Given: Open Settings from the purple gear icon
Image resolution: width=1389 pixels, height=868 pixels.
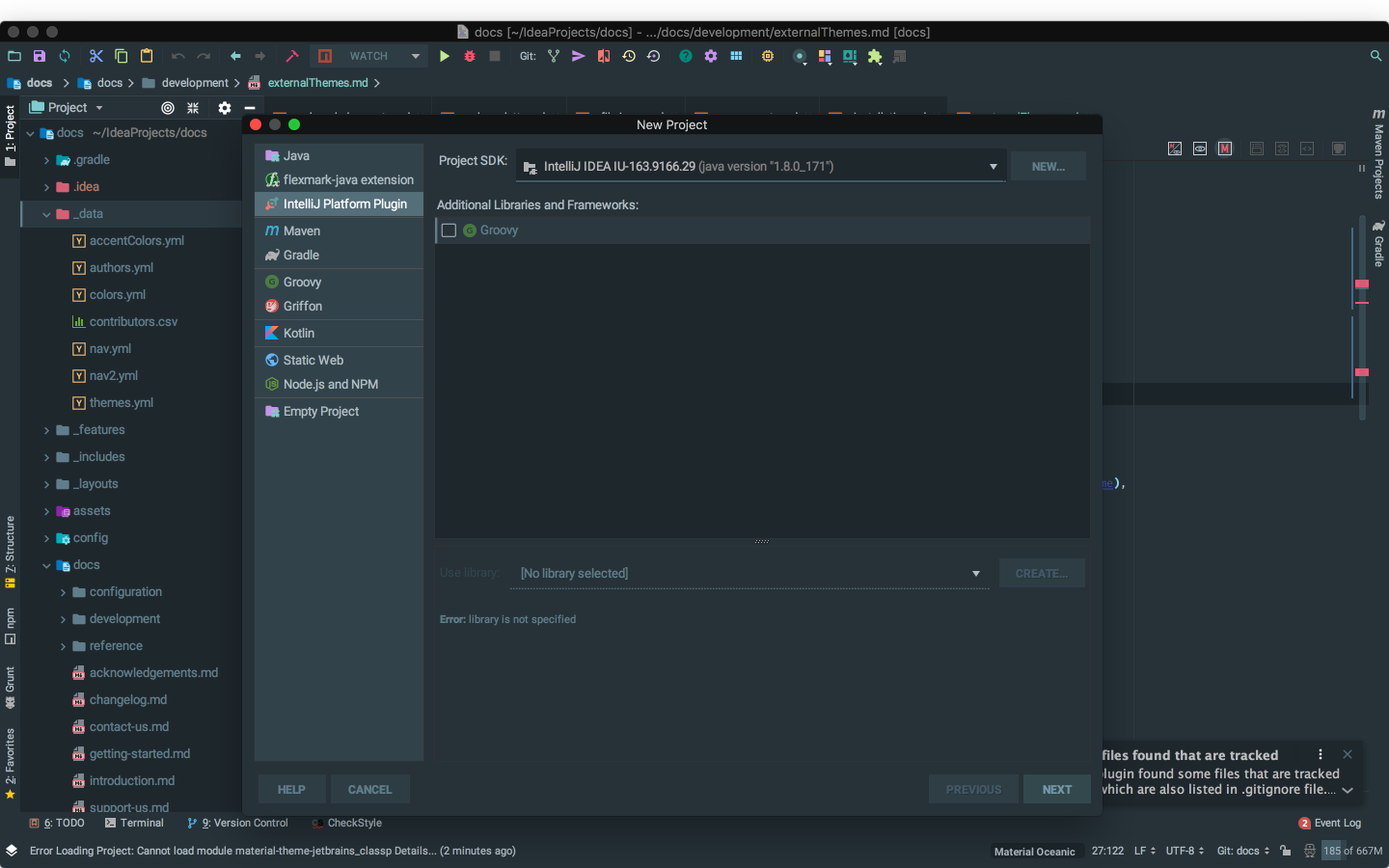Looking at the screenshot, I should click(711, 56).
